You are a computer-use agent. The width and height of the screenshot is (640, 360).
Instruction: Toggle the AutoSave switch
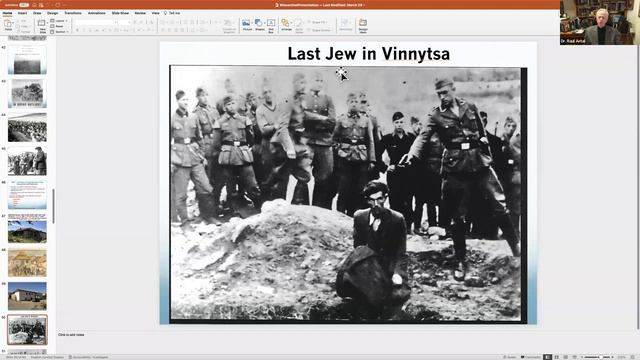click(24, 5)
